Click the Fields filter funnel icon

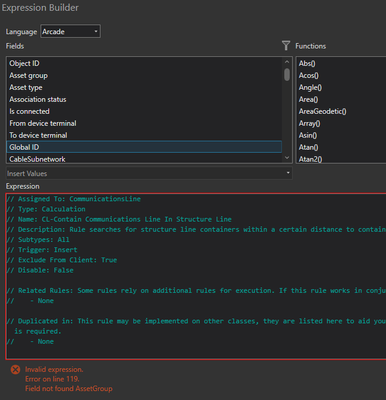click(286, 46)
